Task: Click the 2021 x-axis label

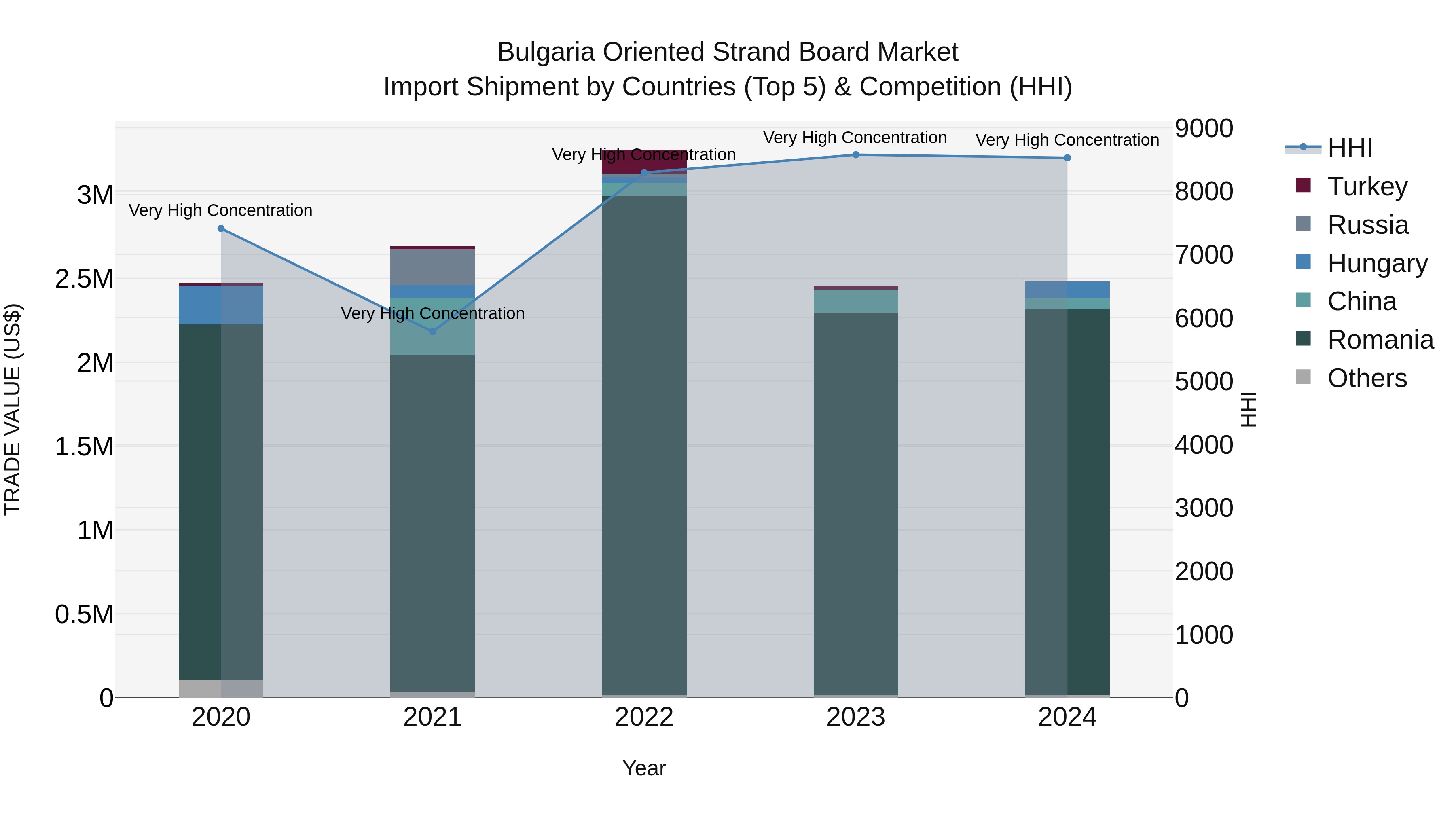Action: [x=433, y=717]
